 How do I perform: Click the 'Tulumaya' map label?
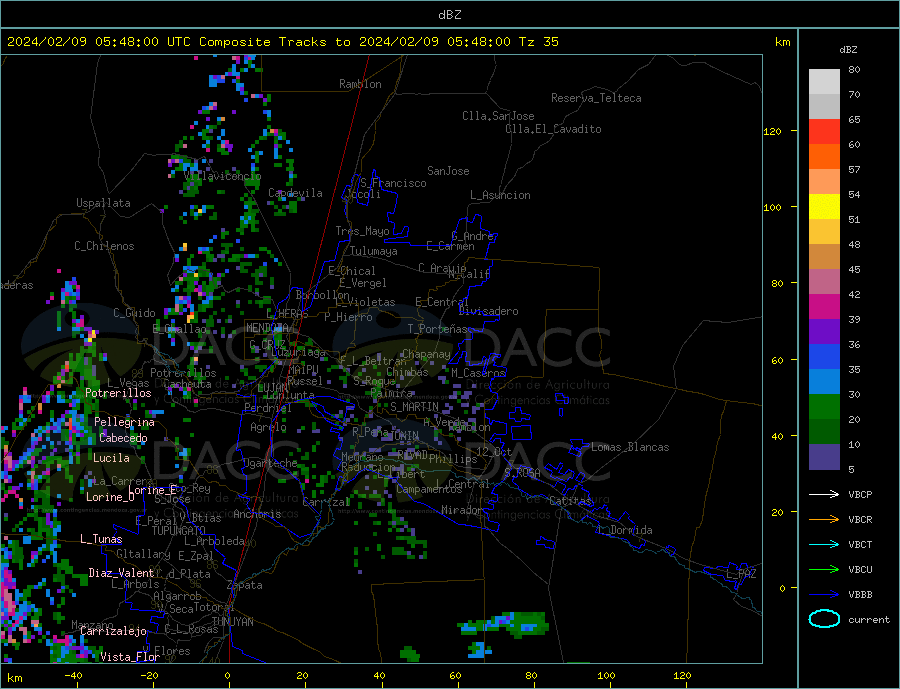tap(374, 251)
